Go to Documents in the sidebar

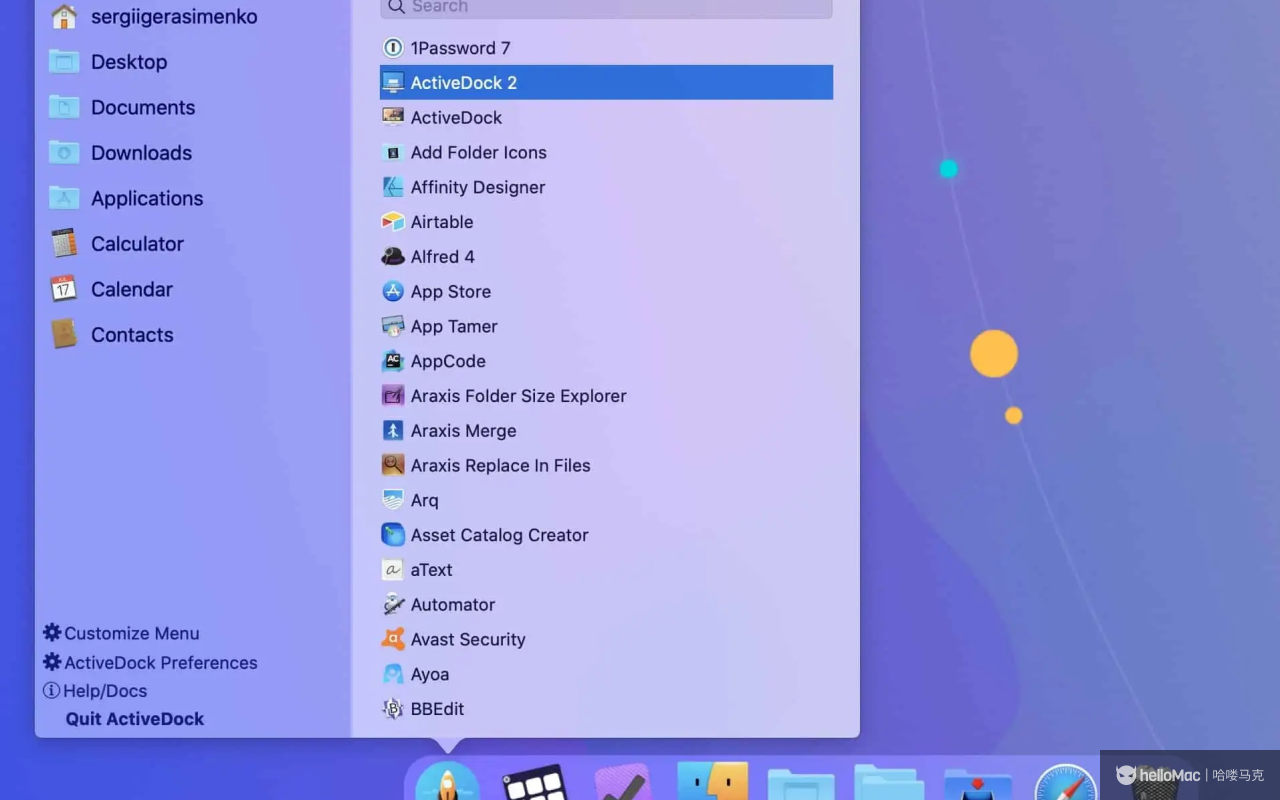pyautogui.click(x=122, y=107)
